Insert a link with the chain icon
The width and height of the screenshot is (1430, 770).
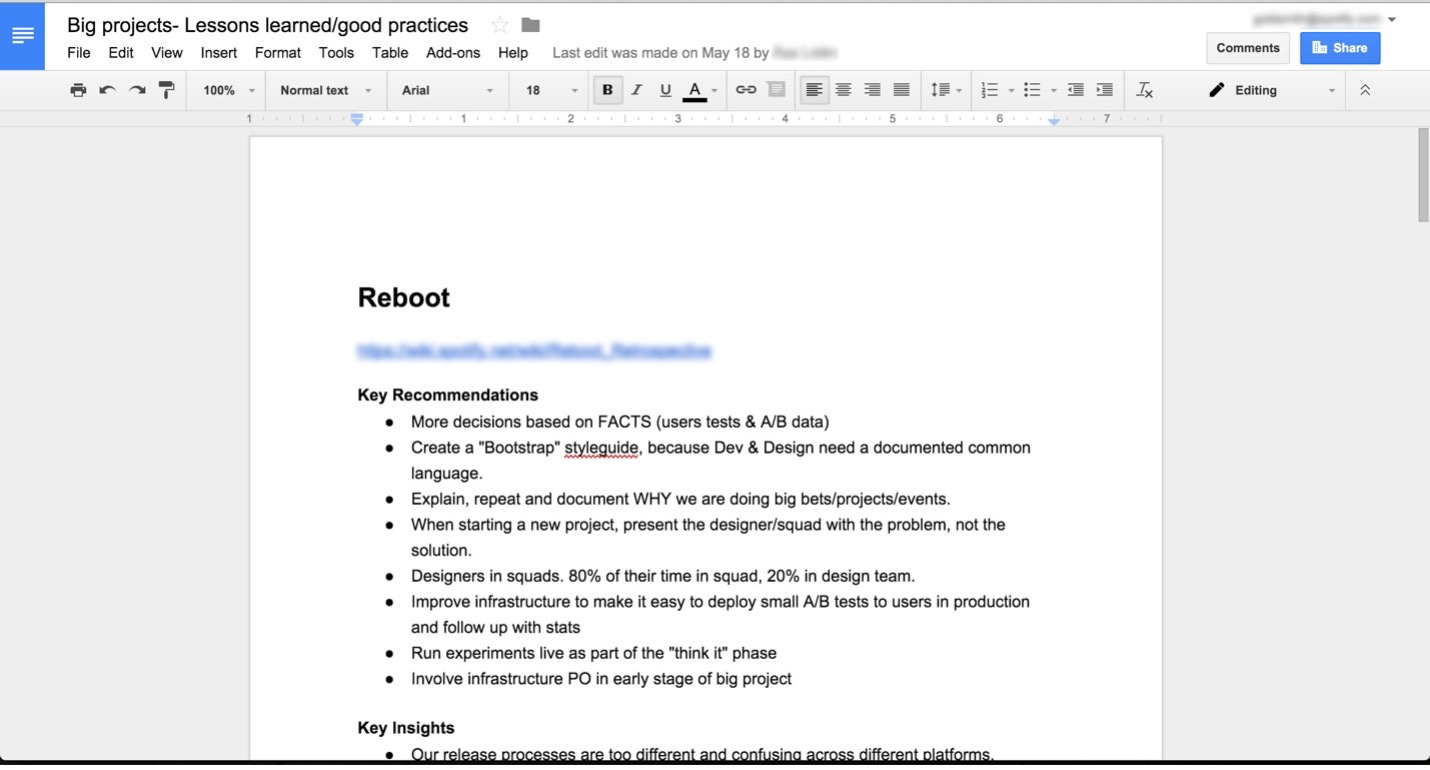746,90
